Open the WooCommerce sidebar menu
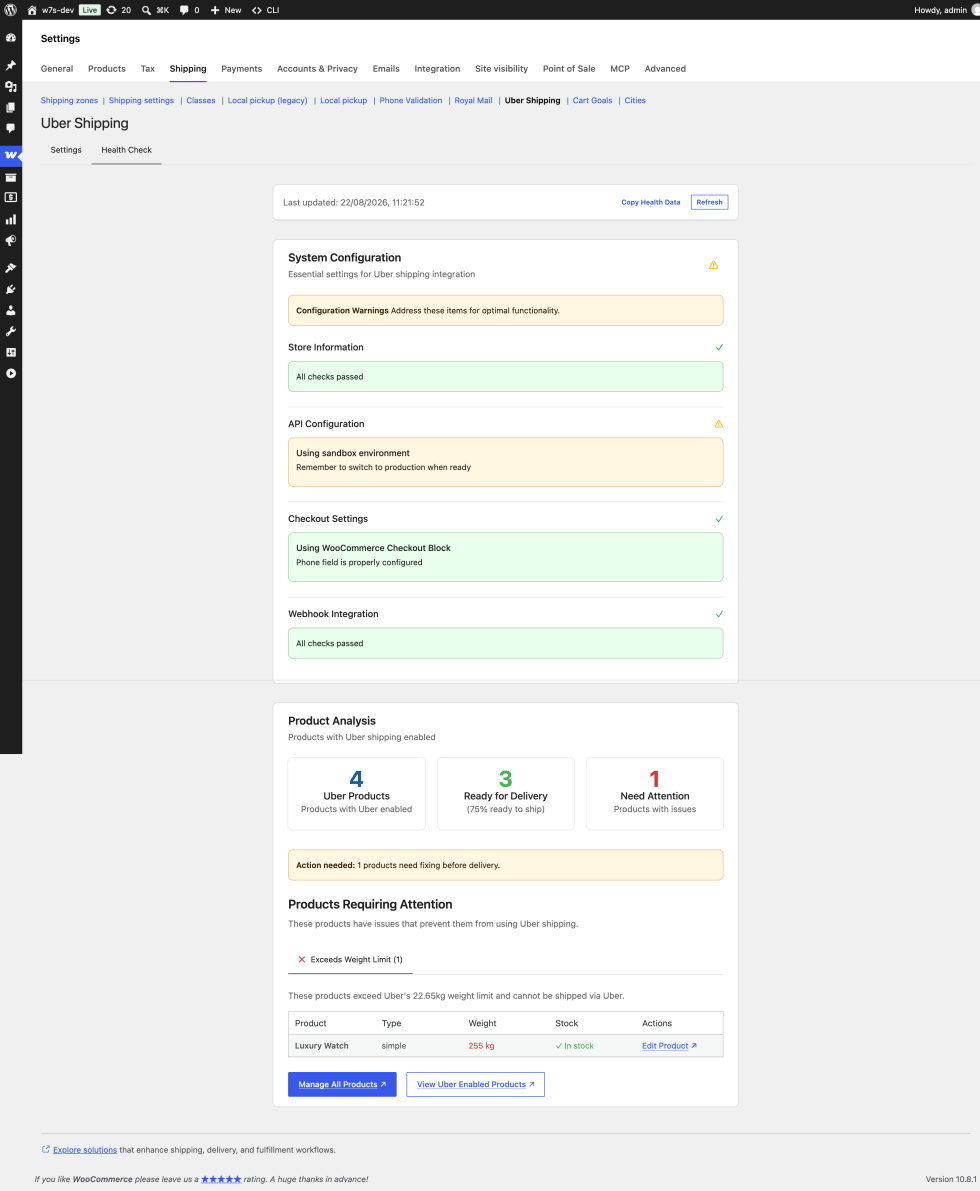The width and height of the screenshot is (980, 1191). 11,155
